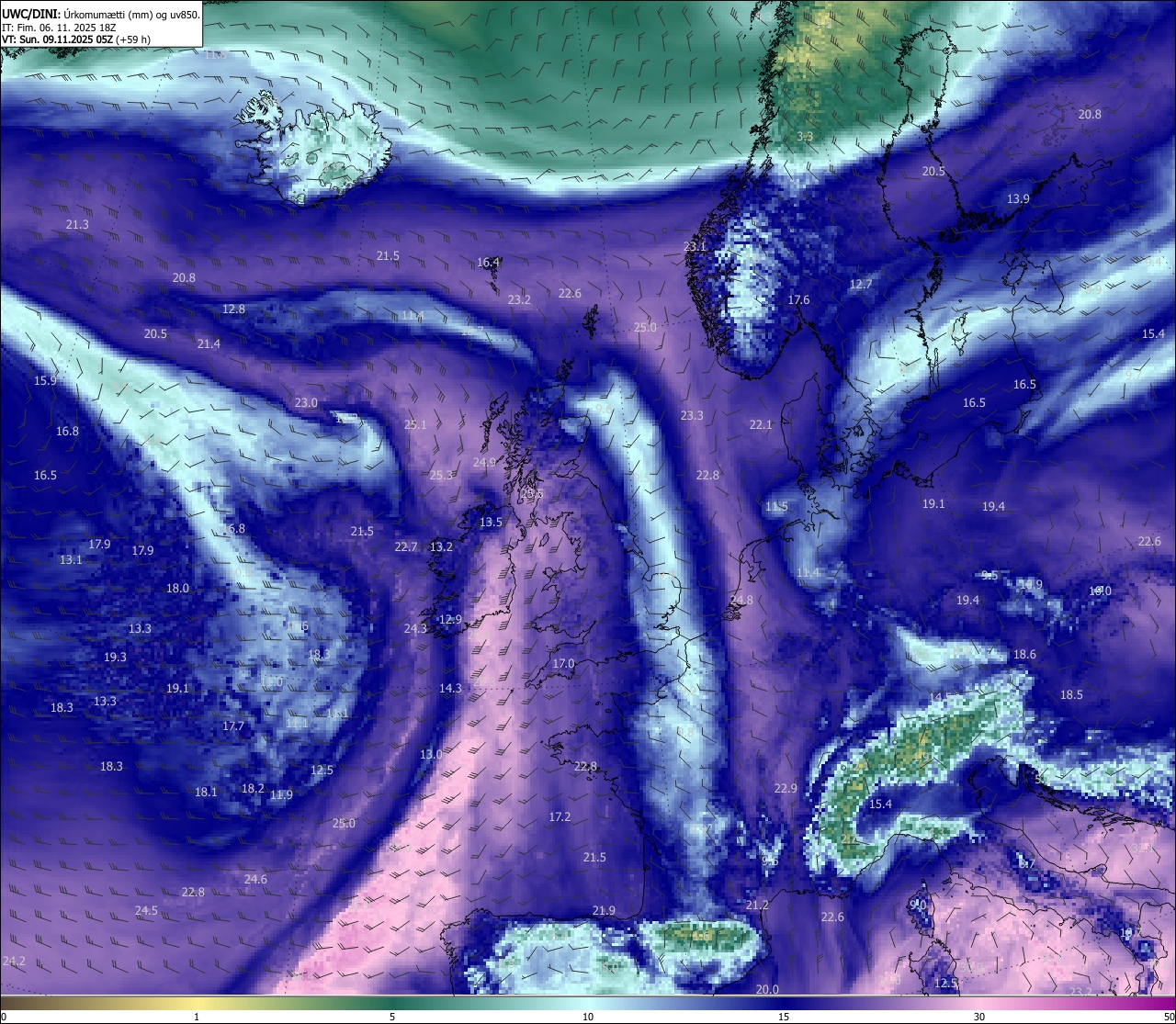Click the 18.2 value label

coord(253,788)
